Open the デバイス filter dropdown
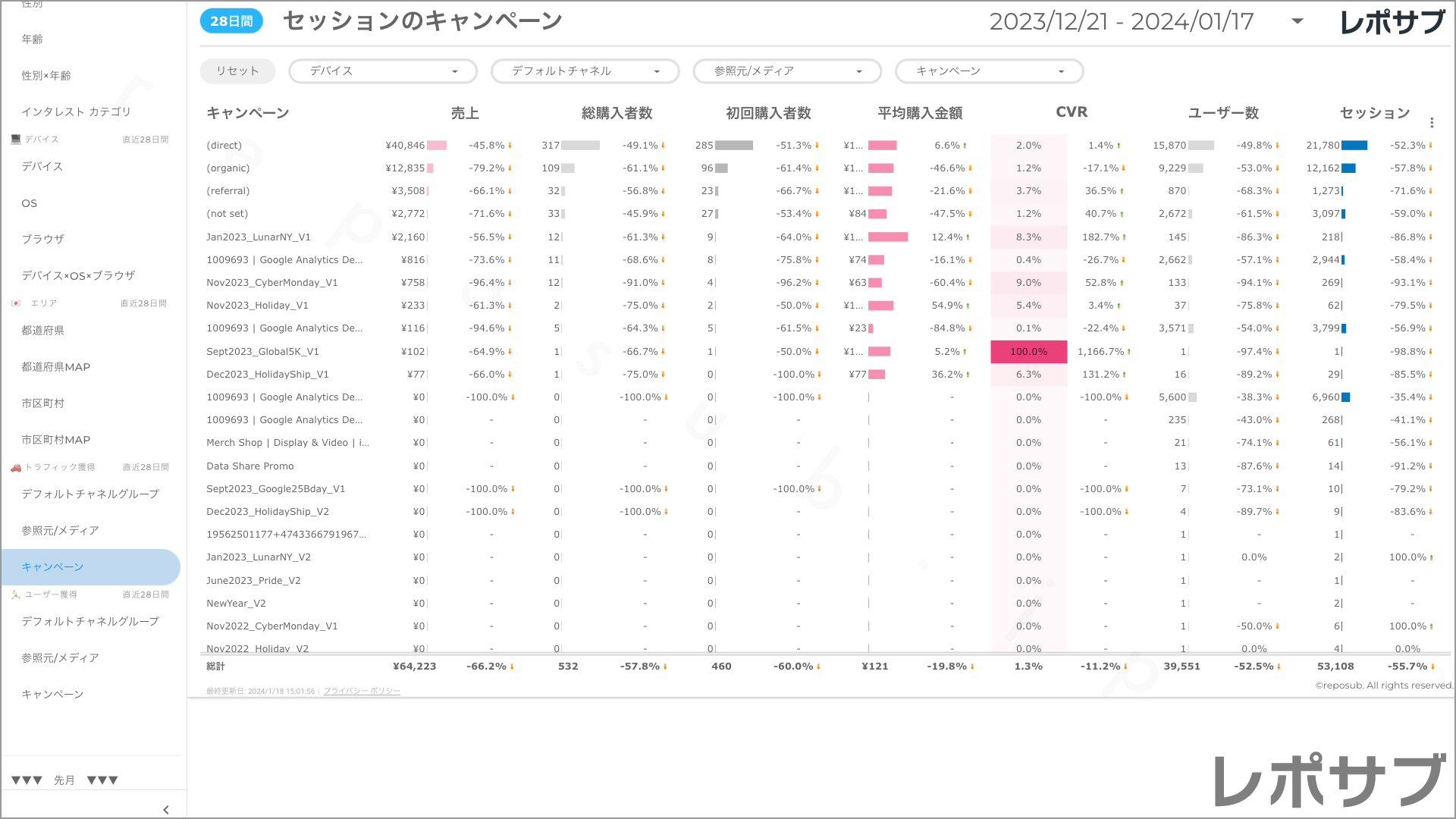The width and height of the screenshot is (1456, 819). point(383,71)
